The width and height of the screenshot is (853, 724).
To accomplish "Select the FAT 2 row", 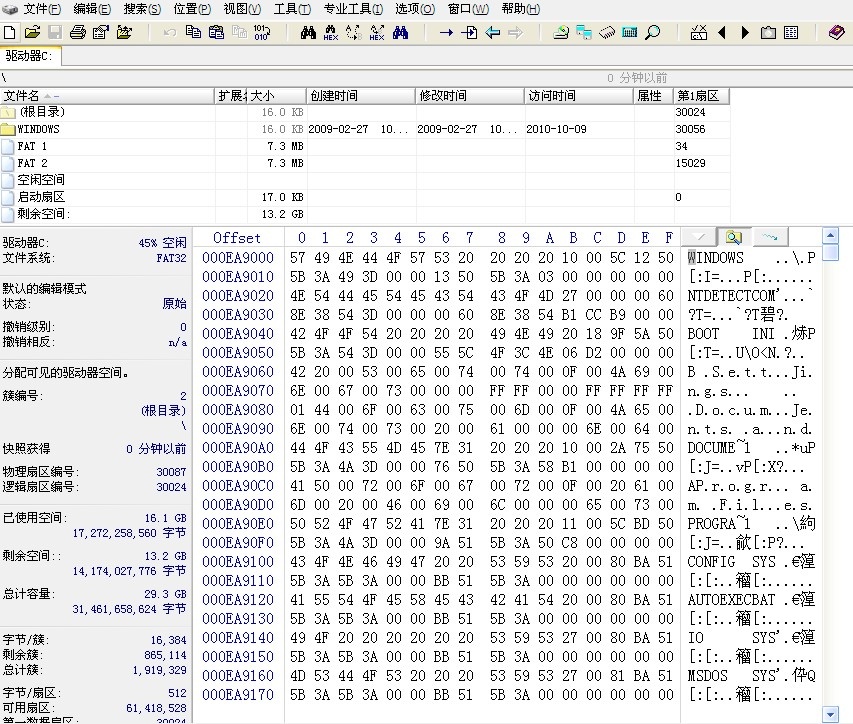I will click(364, 163).
